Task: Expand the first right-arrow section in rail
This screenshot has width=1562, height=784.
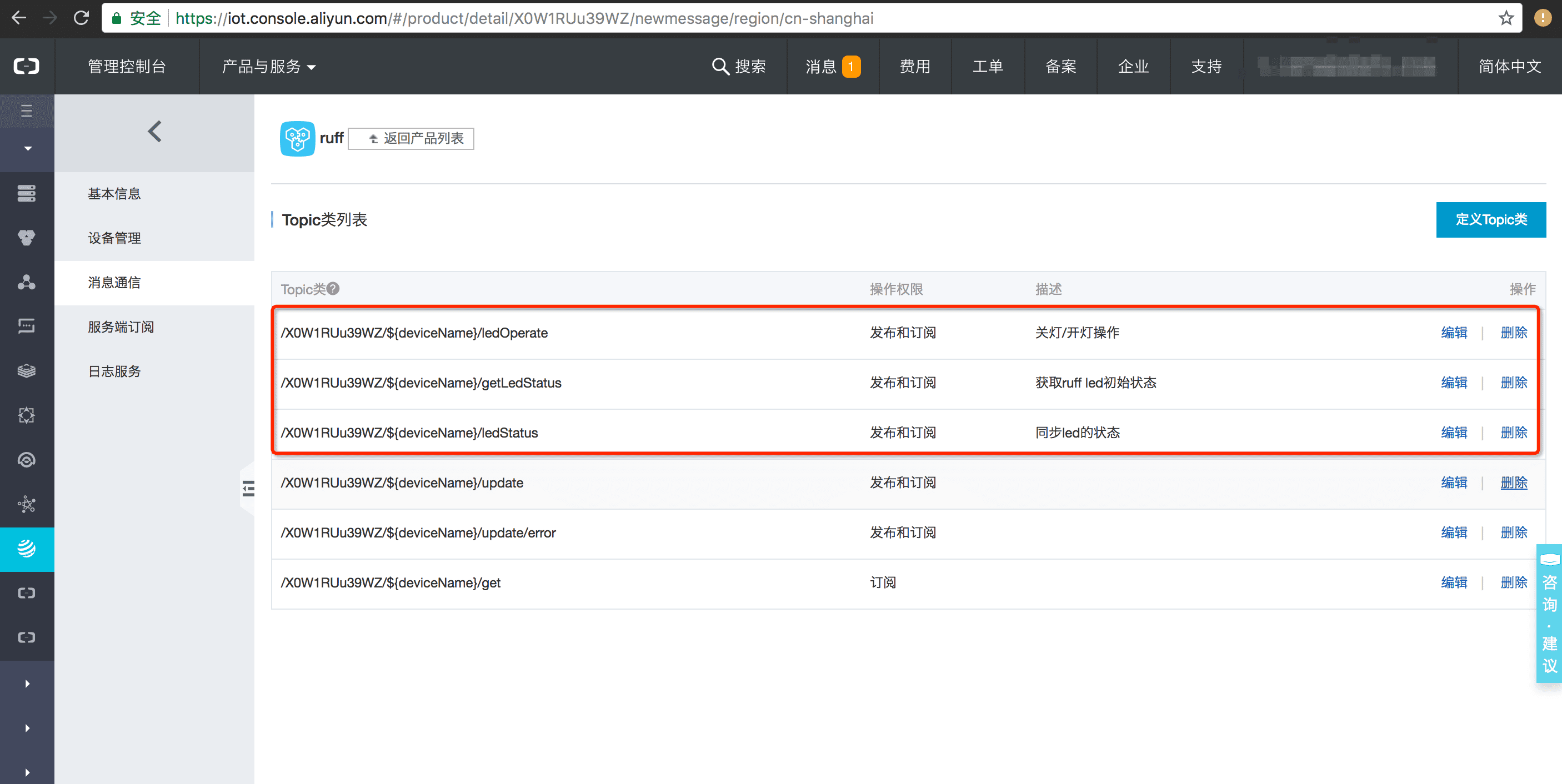Action: coord(27,684)
